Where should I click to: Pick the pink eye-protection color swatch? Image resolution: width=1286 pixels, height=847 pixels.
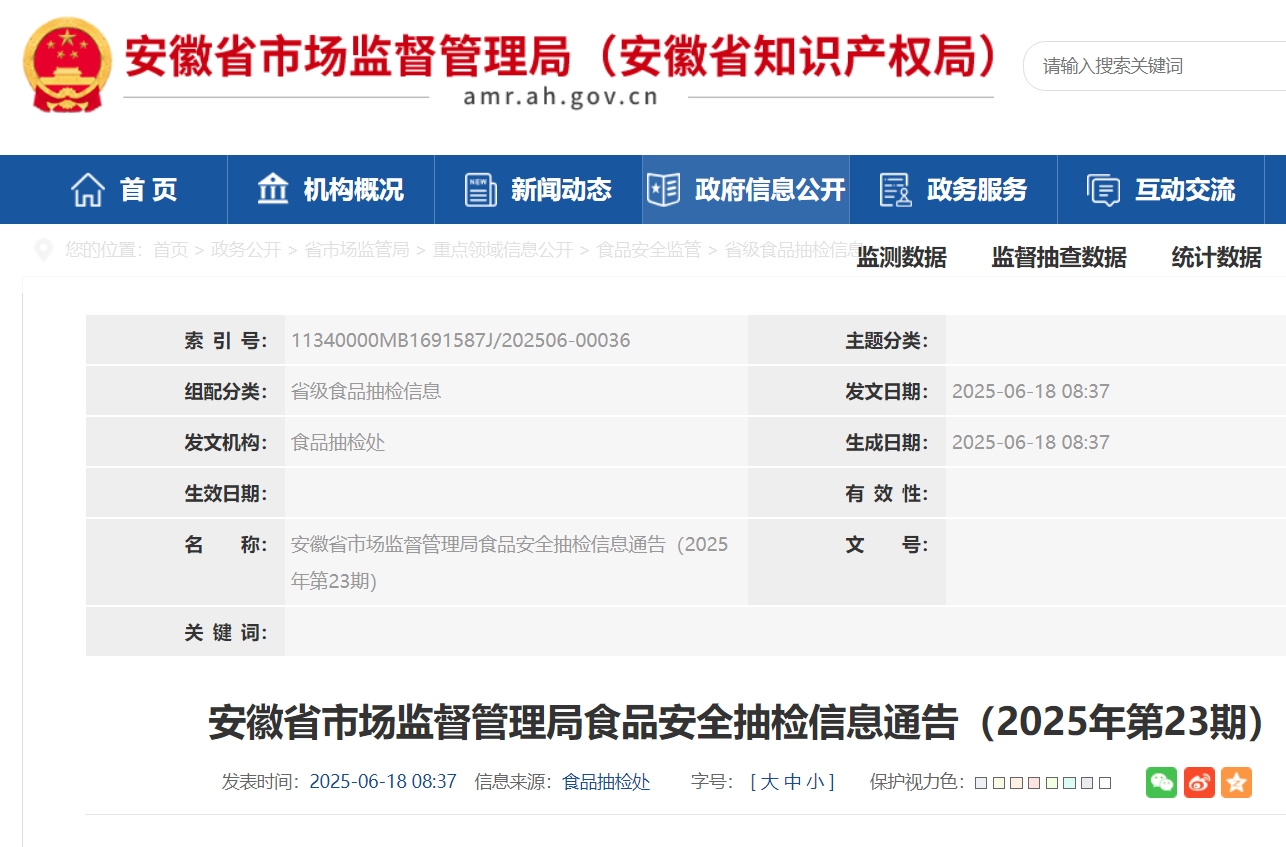click(x=1035, y=783)
